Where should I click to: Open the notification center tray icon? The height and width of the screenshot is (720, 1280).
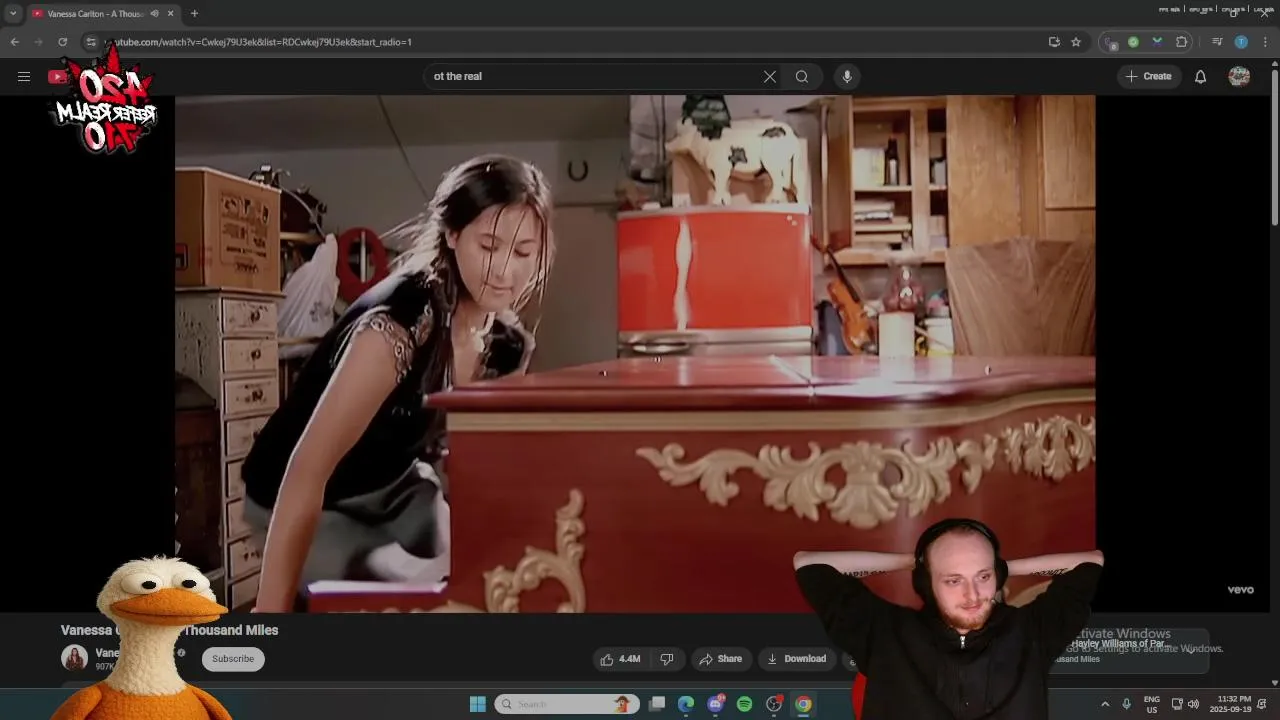point(1263,704)
